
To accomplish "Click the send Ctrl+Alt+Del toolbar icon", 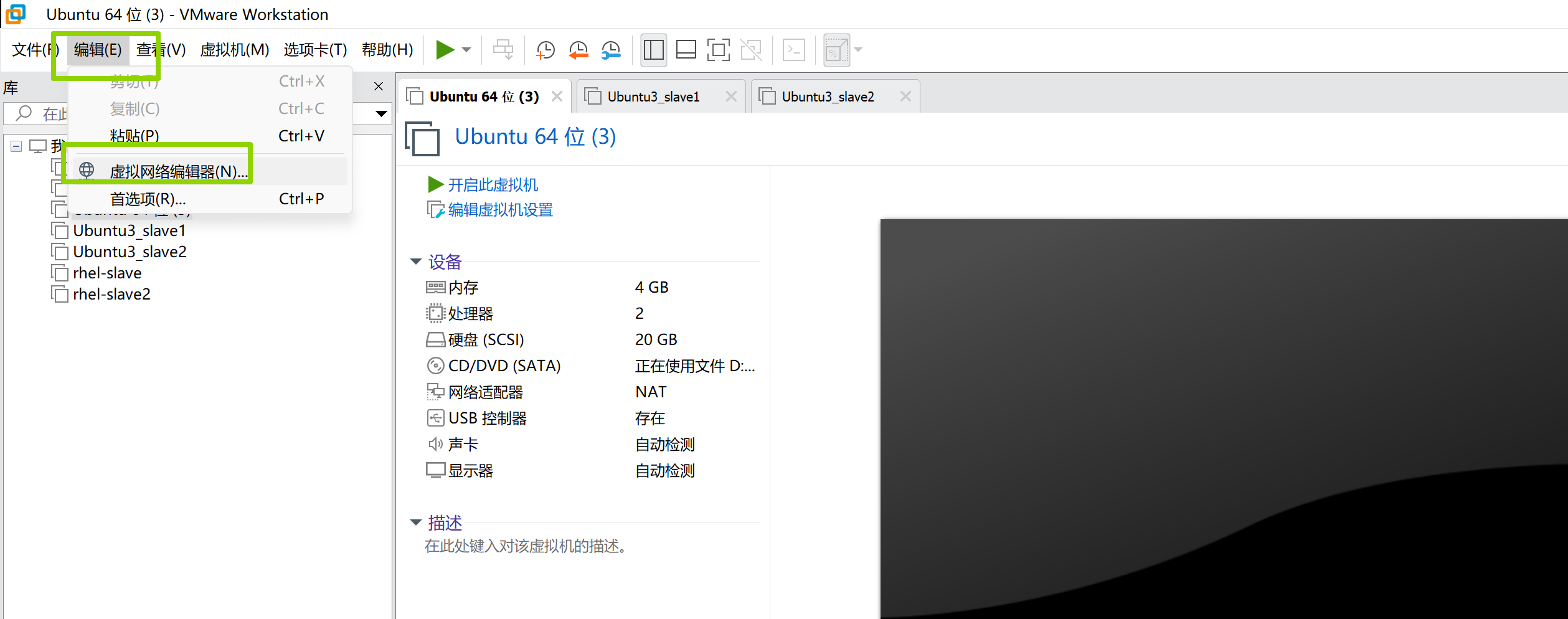I will pos(503,50).
